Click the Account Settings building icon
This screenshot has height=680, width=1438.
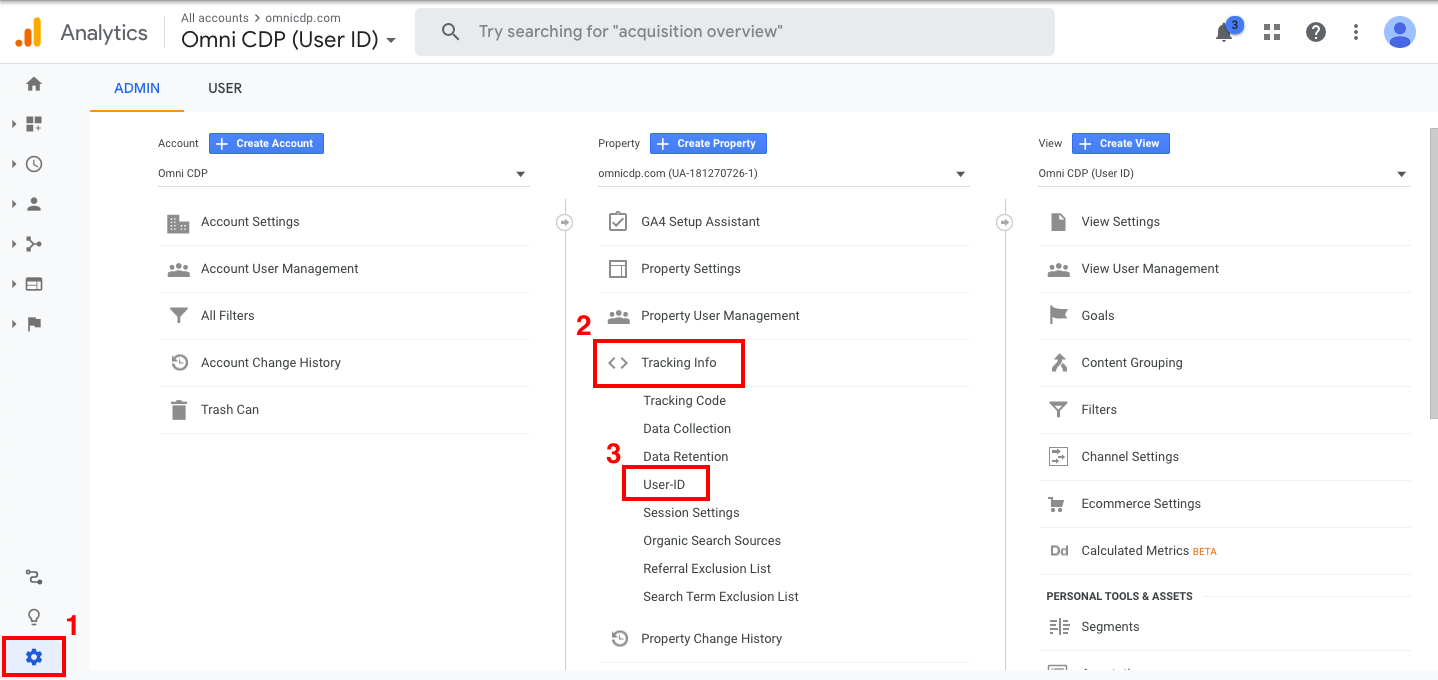[178, 223]
